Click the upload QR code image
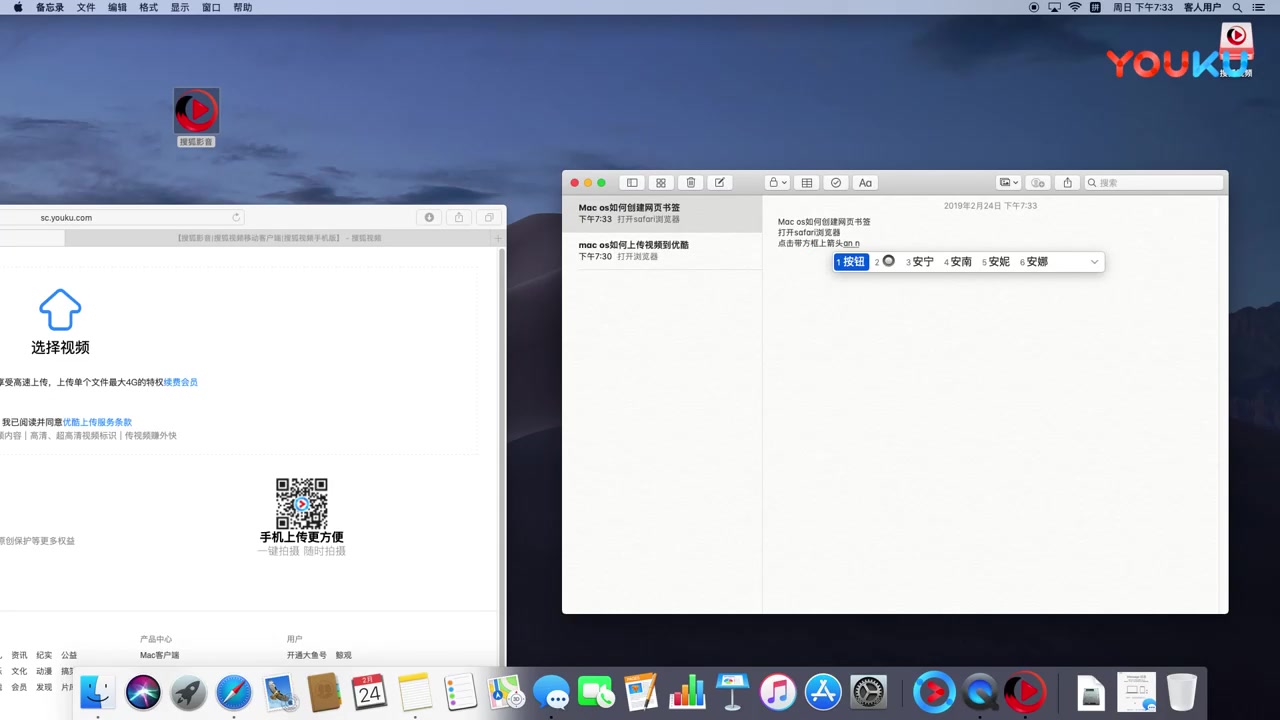Viewport: 1280px width, 720px height. 302,503
